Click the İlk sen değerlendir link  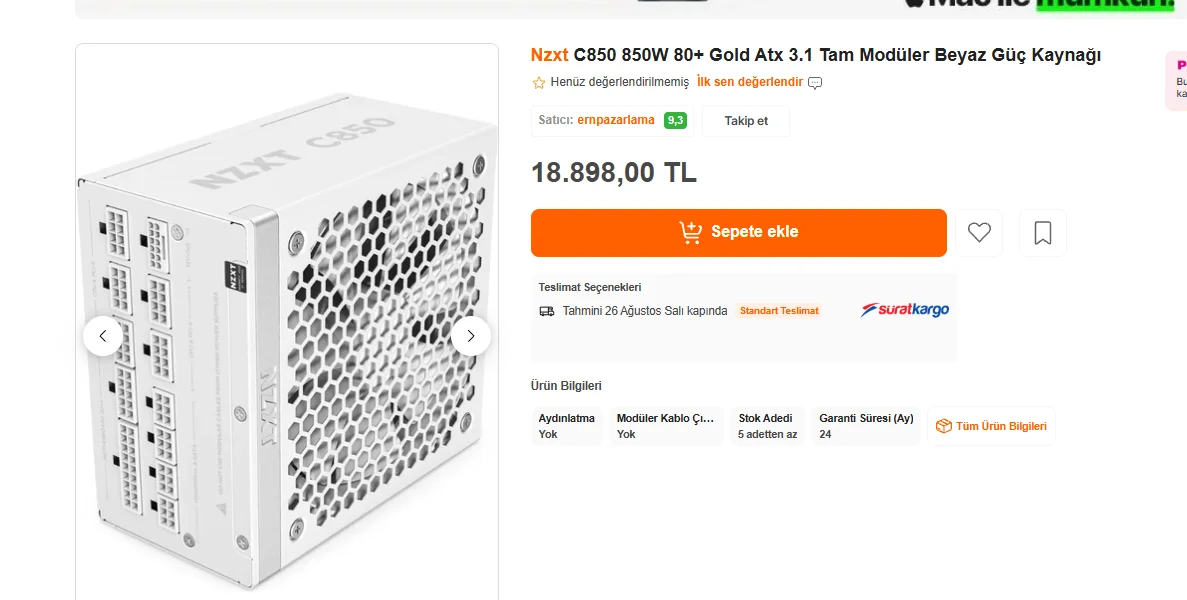tap(750, 82)
